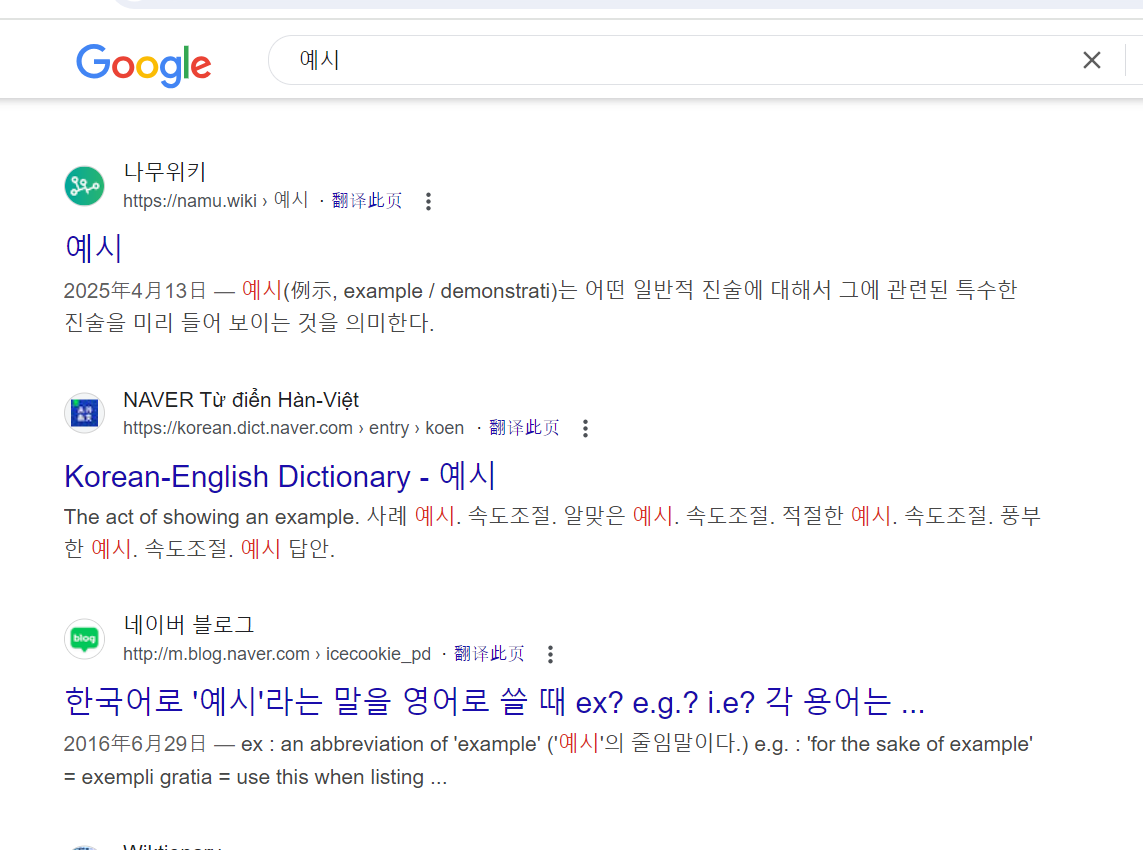Click the korean.dict.naver.com URL breadcrumb

(294, 428)
